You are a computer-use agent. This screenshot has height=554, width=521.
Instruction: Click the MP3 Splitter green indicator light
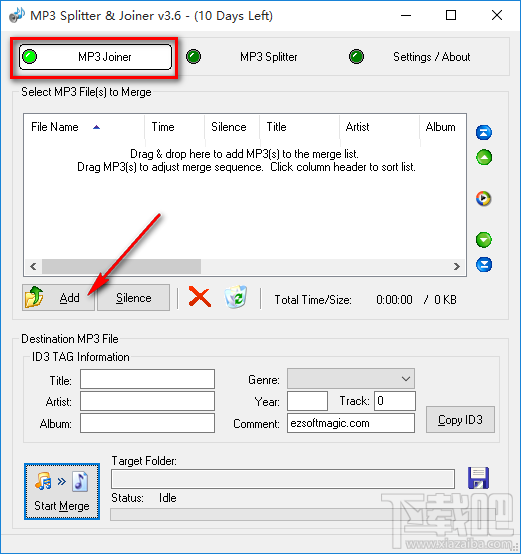click(x=194, y=57)
